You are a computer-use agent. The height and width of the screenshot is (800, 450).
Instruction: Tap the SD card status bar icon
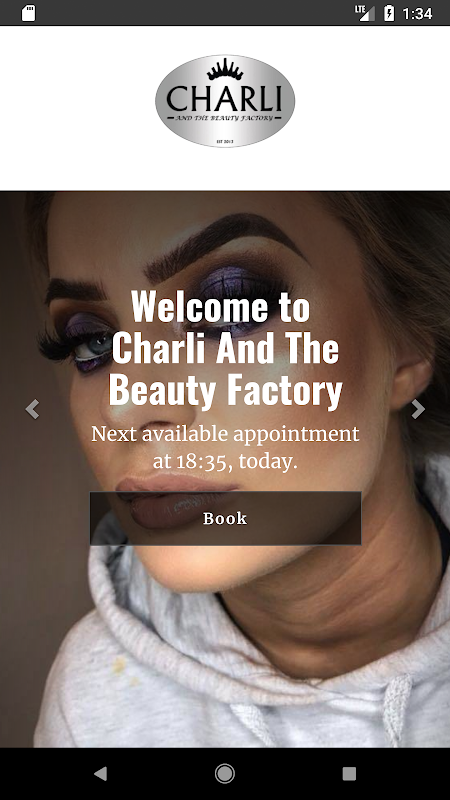pos(29,13)
